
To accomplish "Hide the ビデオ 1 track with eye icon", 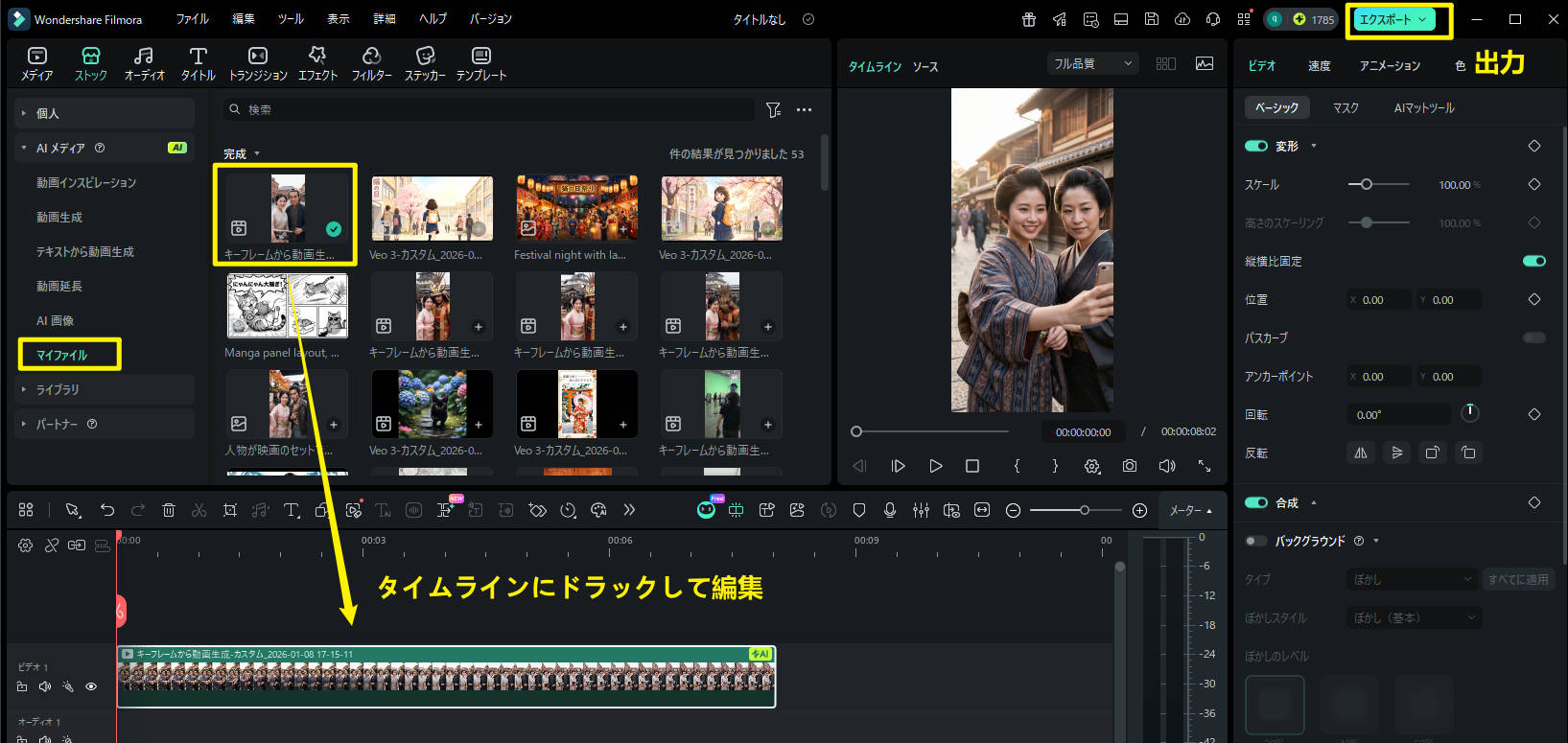I will [x=91, y=686].
